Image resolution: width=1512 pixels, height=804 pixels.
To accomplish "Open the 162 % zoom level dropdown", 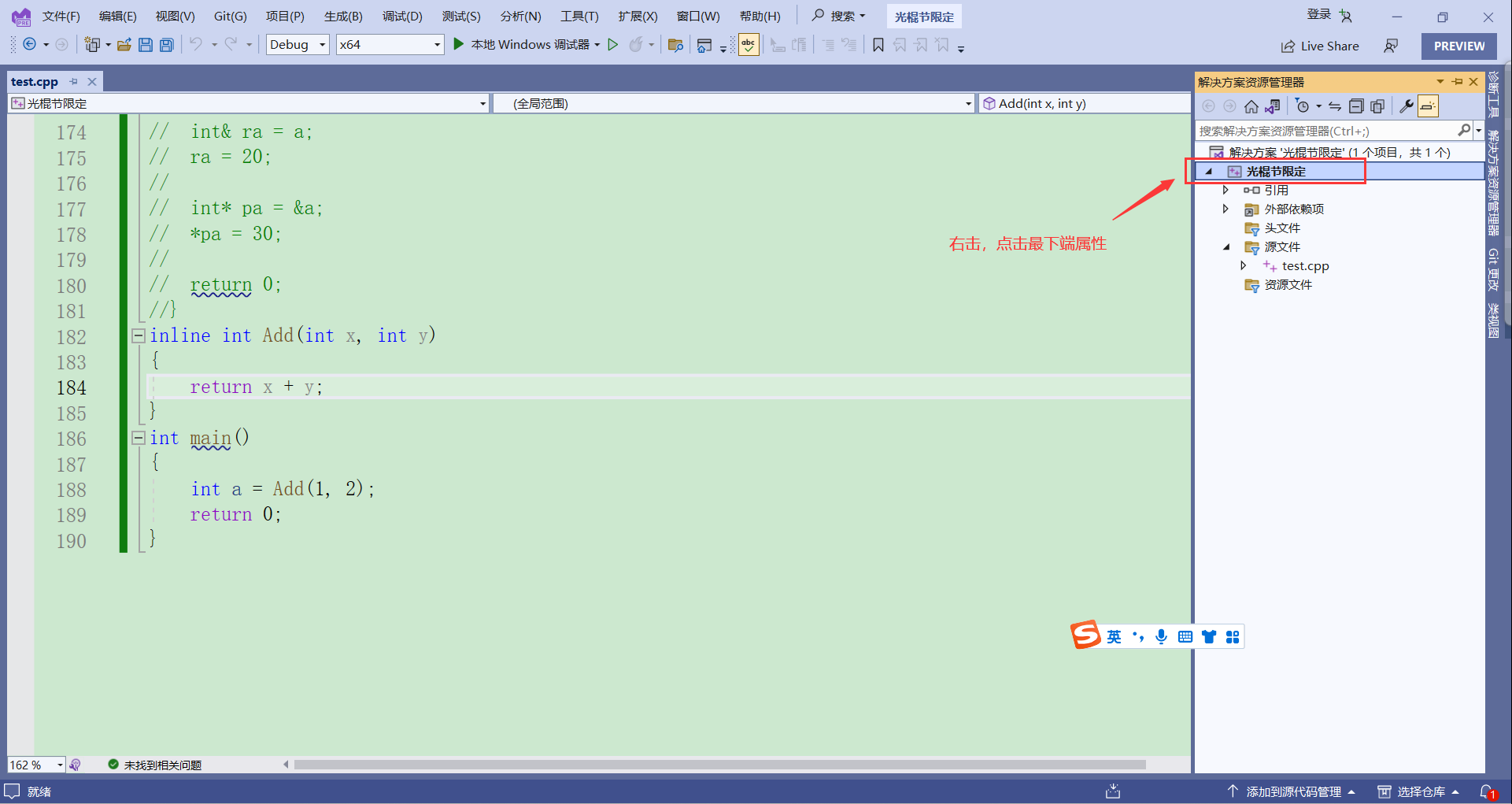I will (36, 765).
